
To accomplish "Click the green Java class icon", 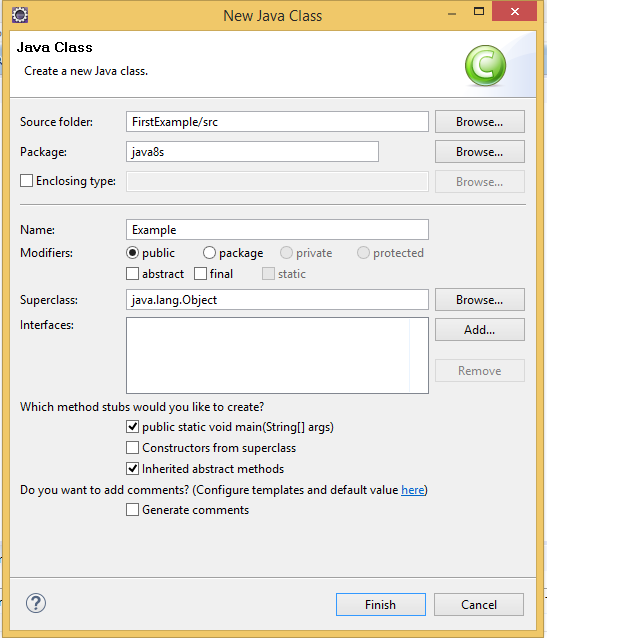I will pos(485,66).
